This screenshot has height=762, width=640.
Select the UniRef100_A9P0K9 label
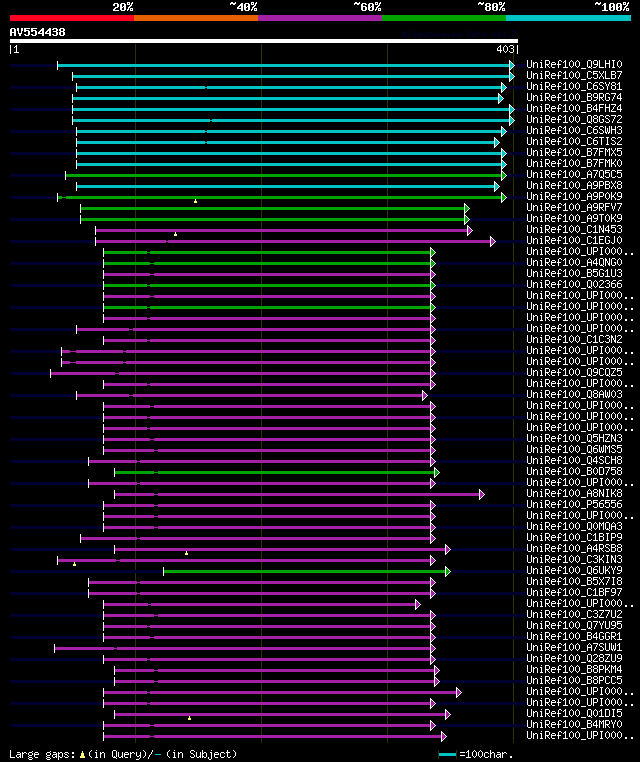[x=574, y=196]
